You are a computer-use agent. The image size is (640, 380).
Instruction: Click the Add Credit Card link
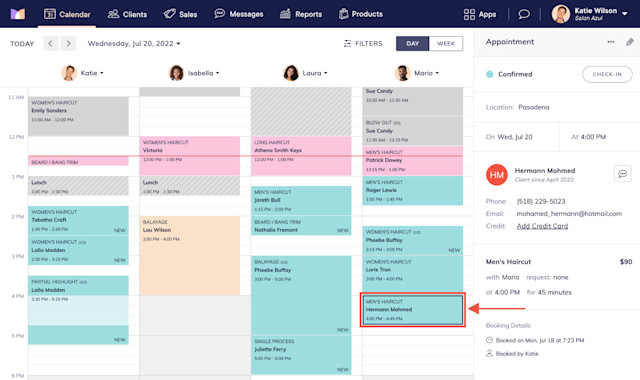point(542,226)
